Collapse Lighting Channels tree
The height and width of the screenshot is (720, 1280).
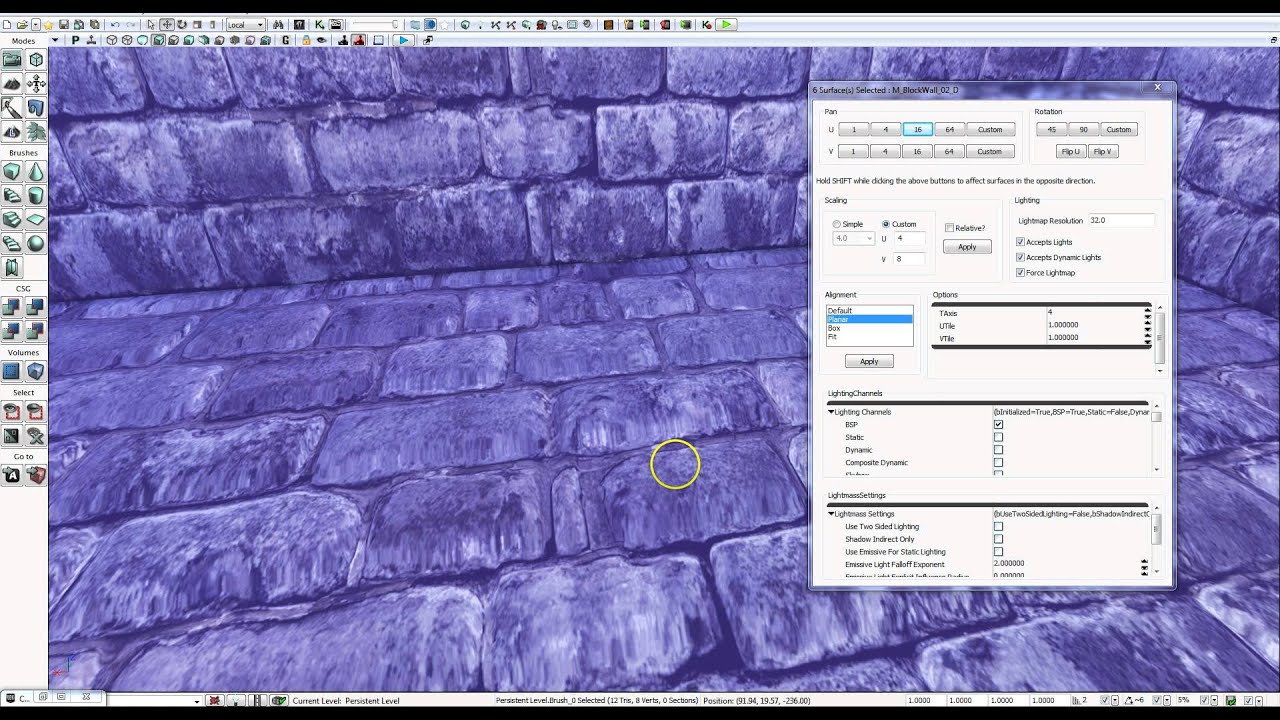click(831, 412)
